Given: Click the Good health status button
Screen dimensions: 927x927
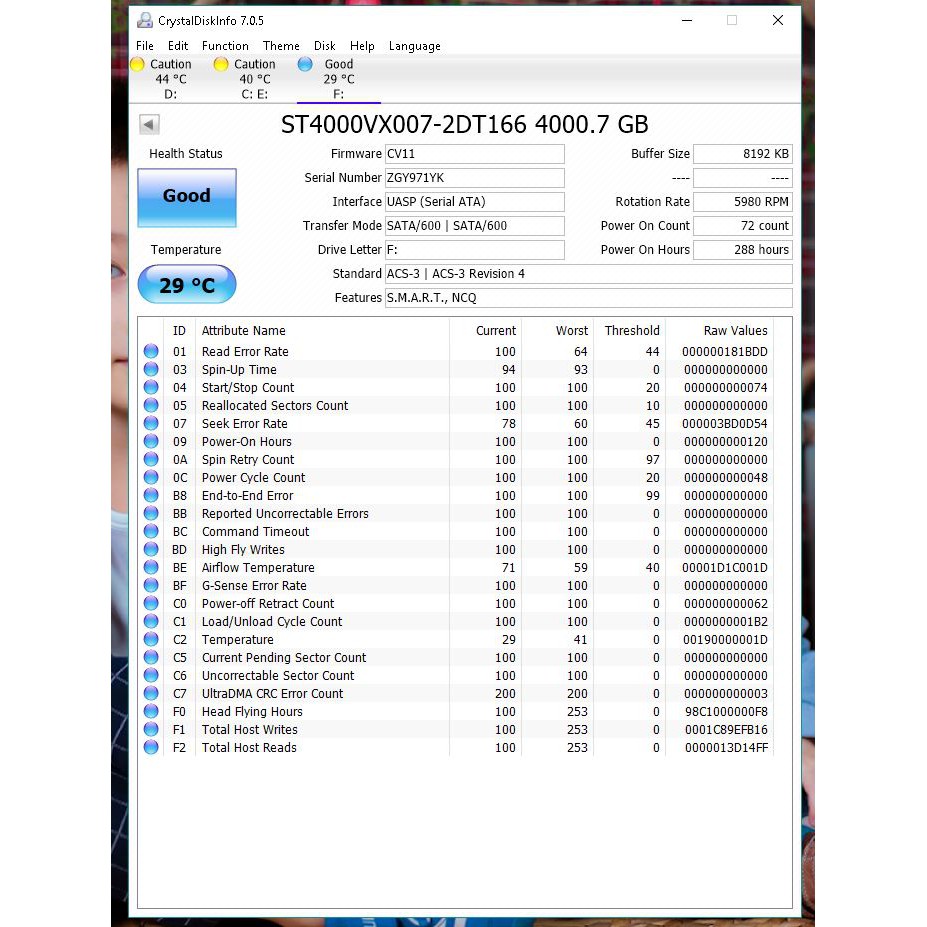Looking at the screenshot, I should pyautogui.click(x=186, y=198).
